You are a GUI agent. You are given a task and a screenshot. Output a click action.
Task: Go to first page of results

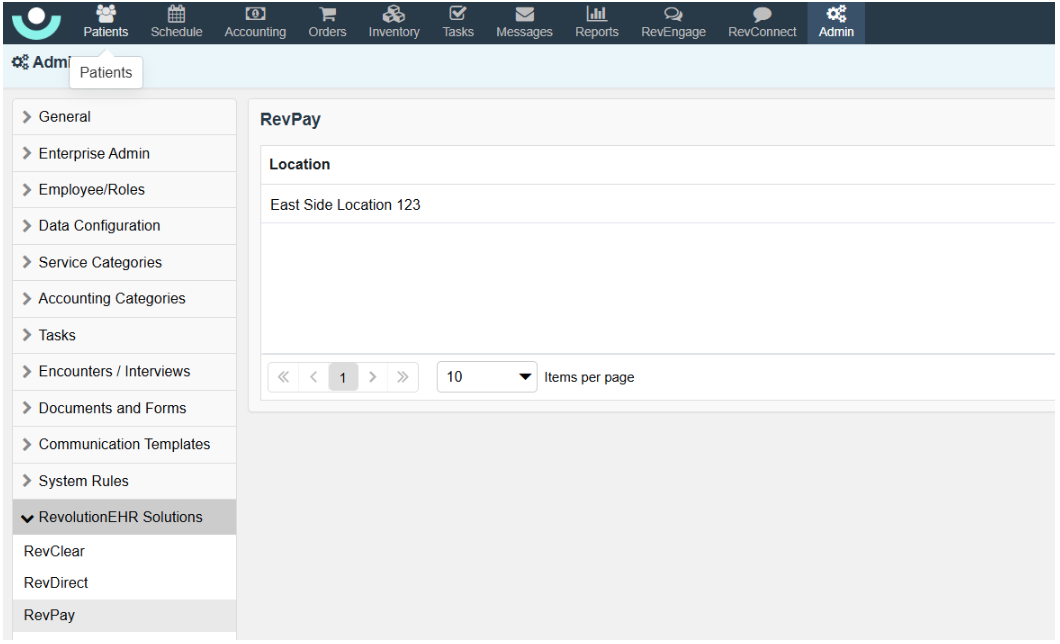pyautogui.click(x=283, y=377)
